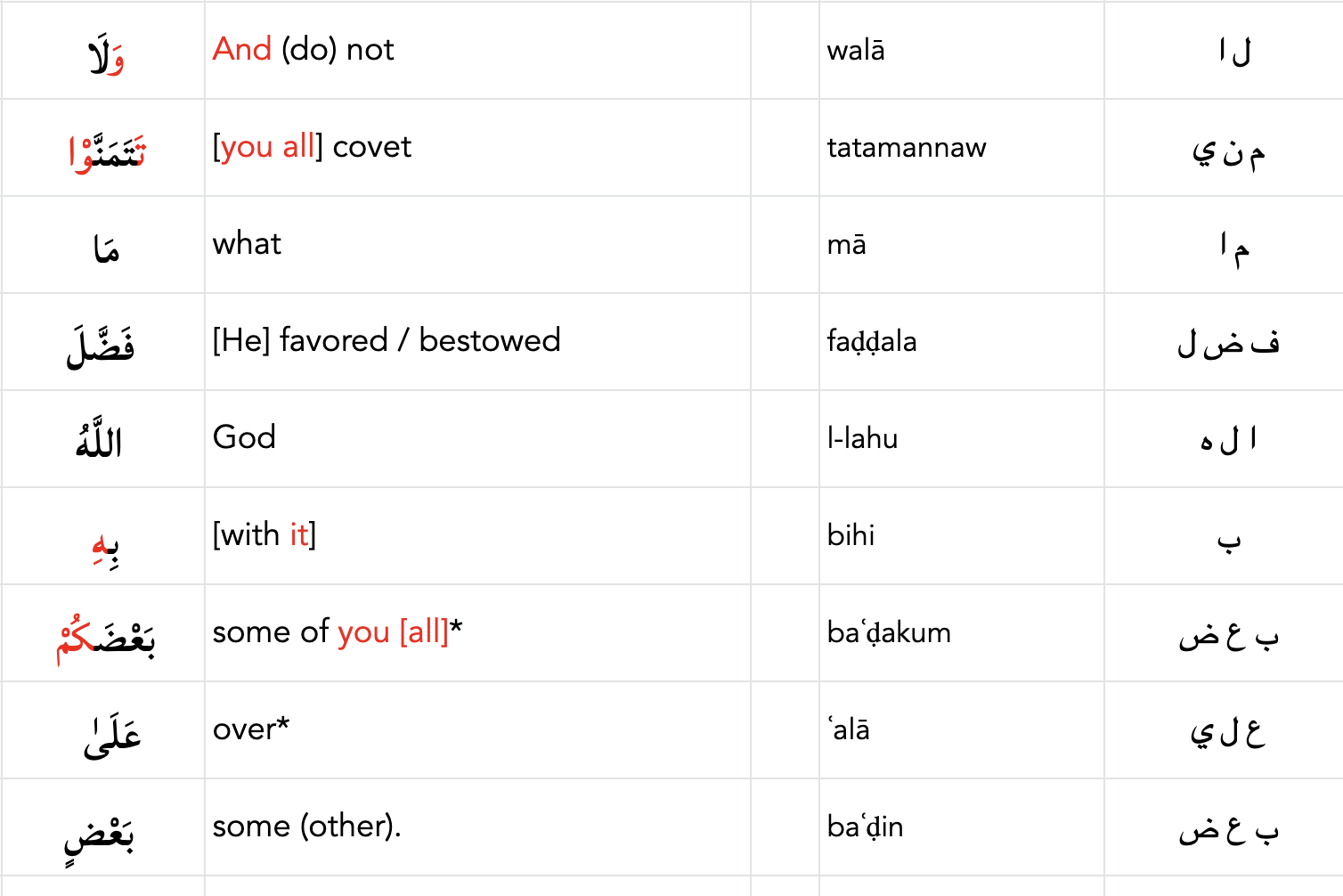Image resolution: width=1343 pixels, height=896 pixels.
Task: Click the 'God' translation cell
Action: click(244, 438)
